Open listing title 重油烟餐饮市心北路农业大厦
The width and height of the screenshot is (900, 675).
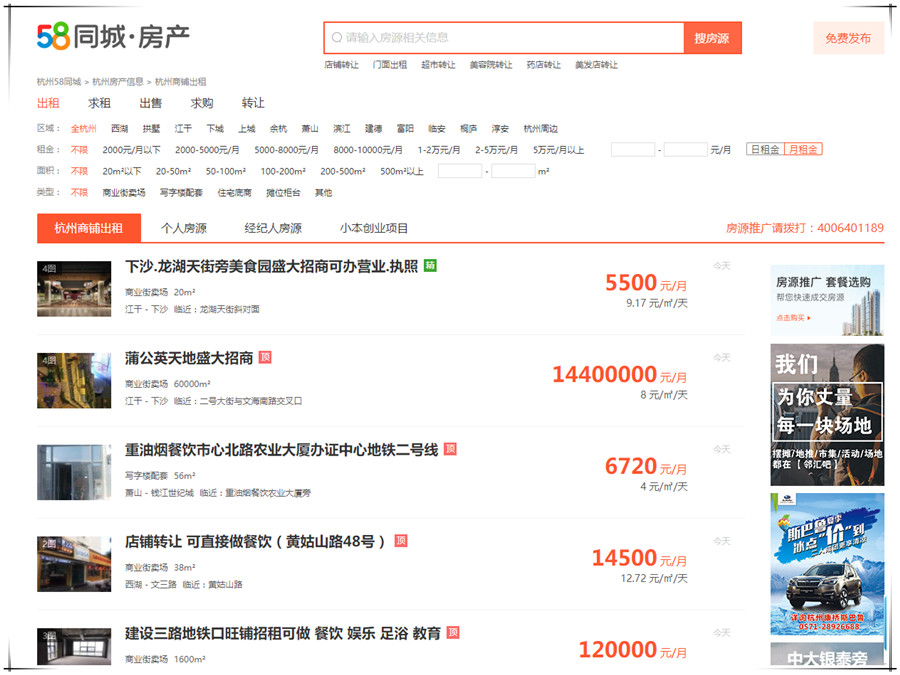click(x=282, y=450)
